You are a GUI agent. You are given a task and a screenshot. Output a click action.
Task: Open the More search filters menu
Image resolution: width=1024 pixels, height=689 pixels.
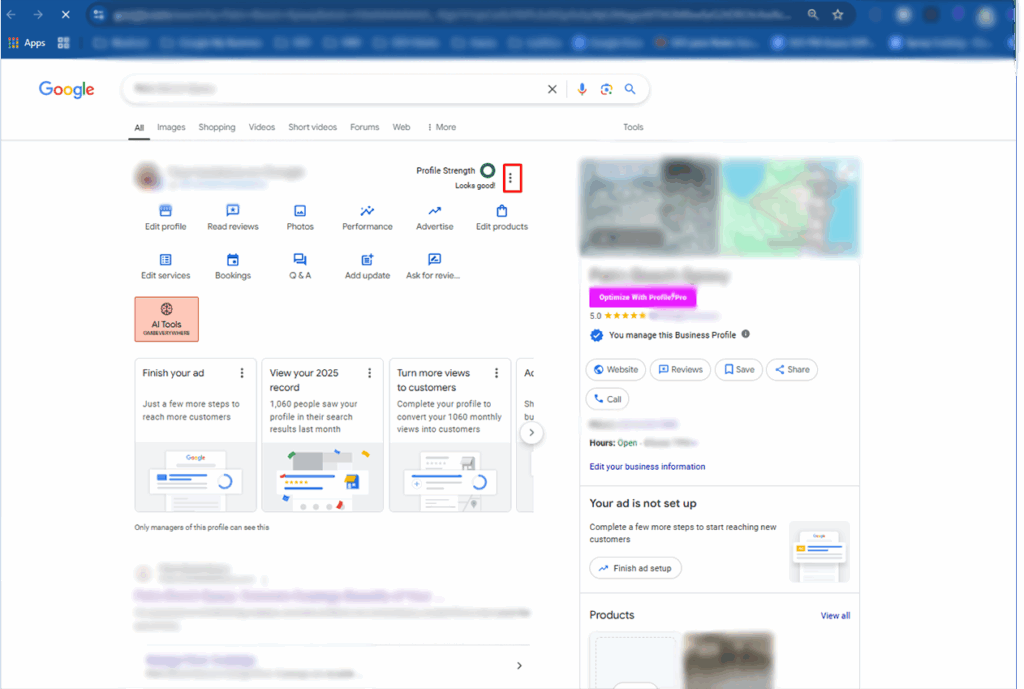click(x=441, y=127)
